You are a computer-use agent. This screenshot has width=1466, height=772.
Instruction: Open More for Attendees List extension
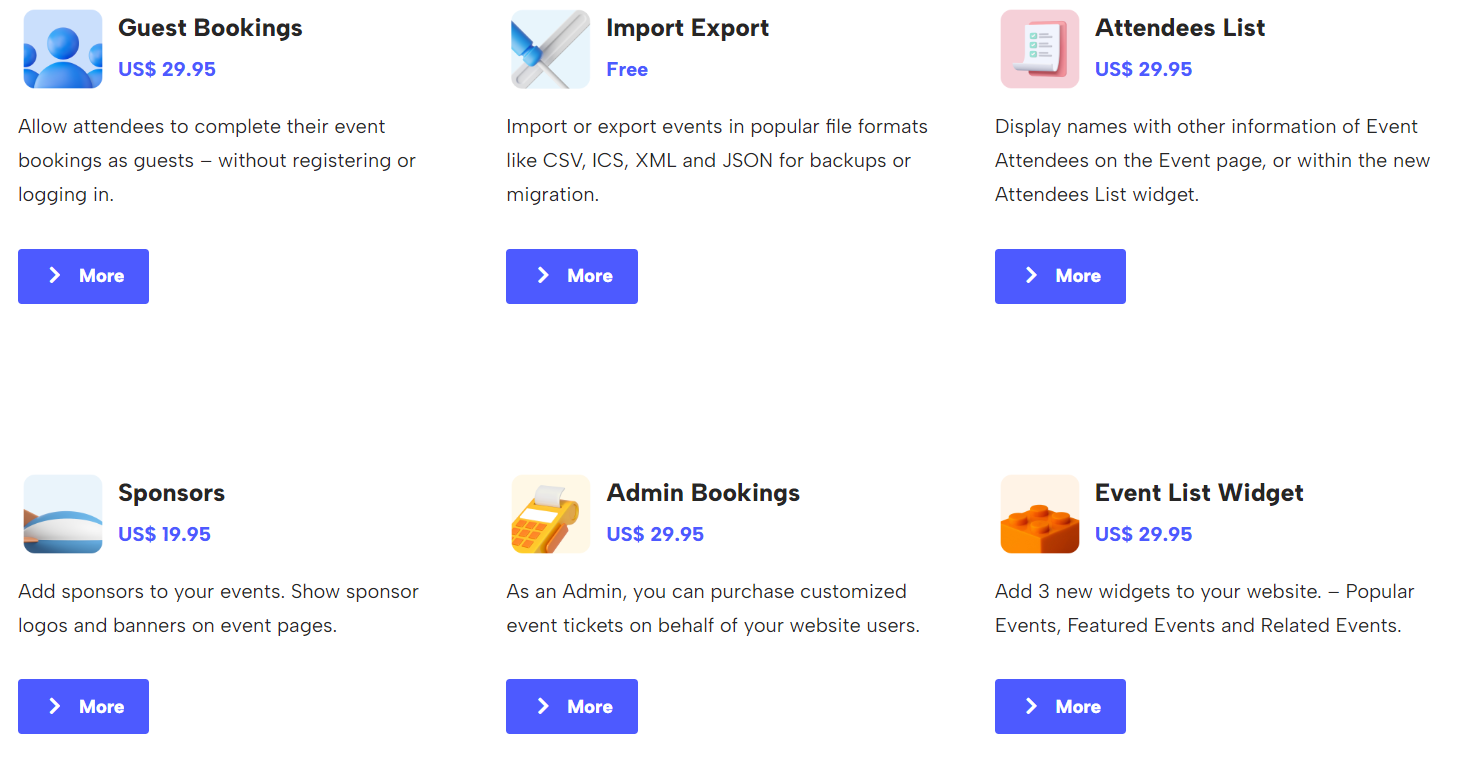point(1060,276)
